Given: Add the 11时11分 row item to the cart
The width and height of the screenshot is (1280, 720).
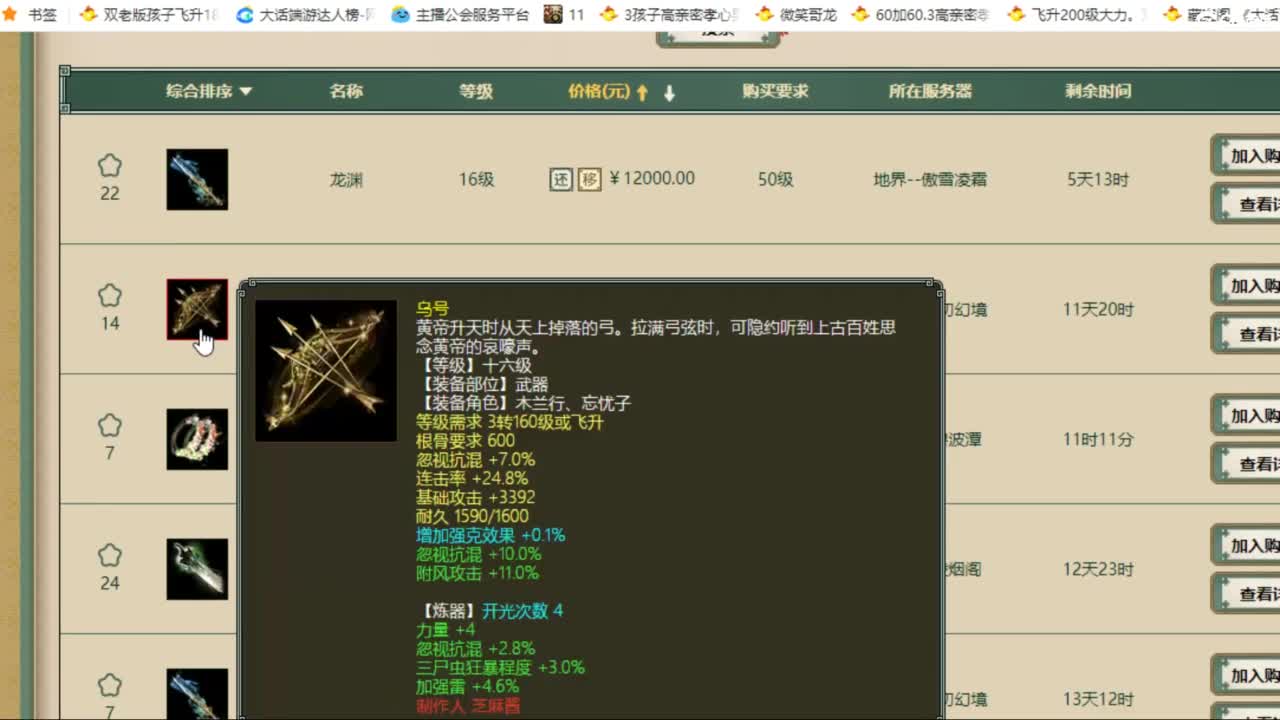Looking at the screenshot, I should pos(1246,415).
